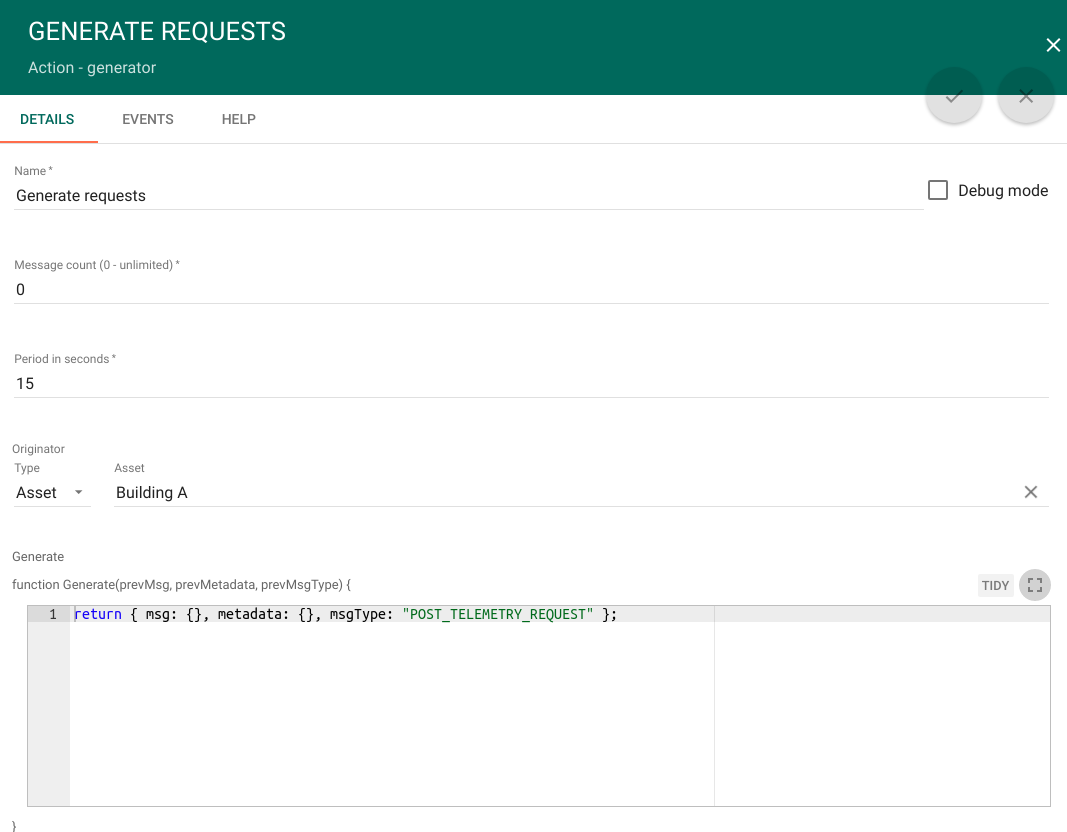Expand the code editor to fullscreen

click(1035, 585)
